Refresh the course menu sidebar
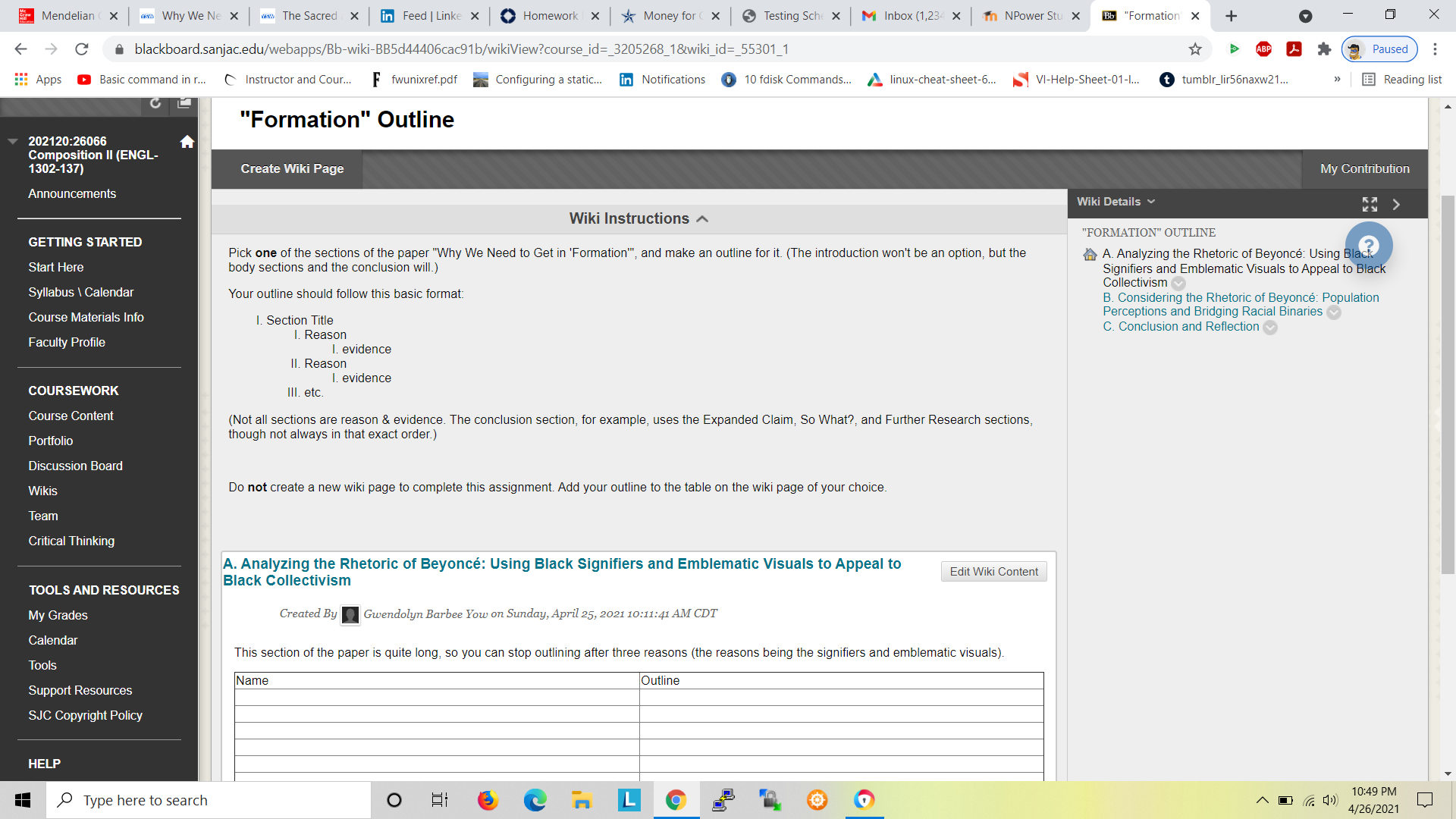 (x=155, y=103)
